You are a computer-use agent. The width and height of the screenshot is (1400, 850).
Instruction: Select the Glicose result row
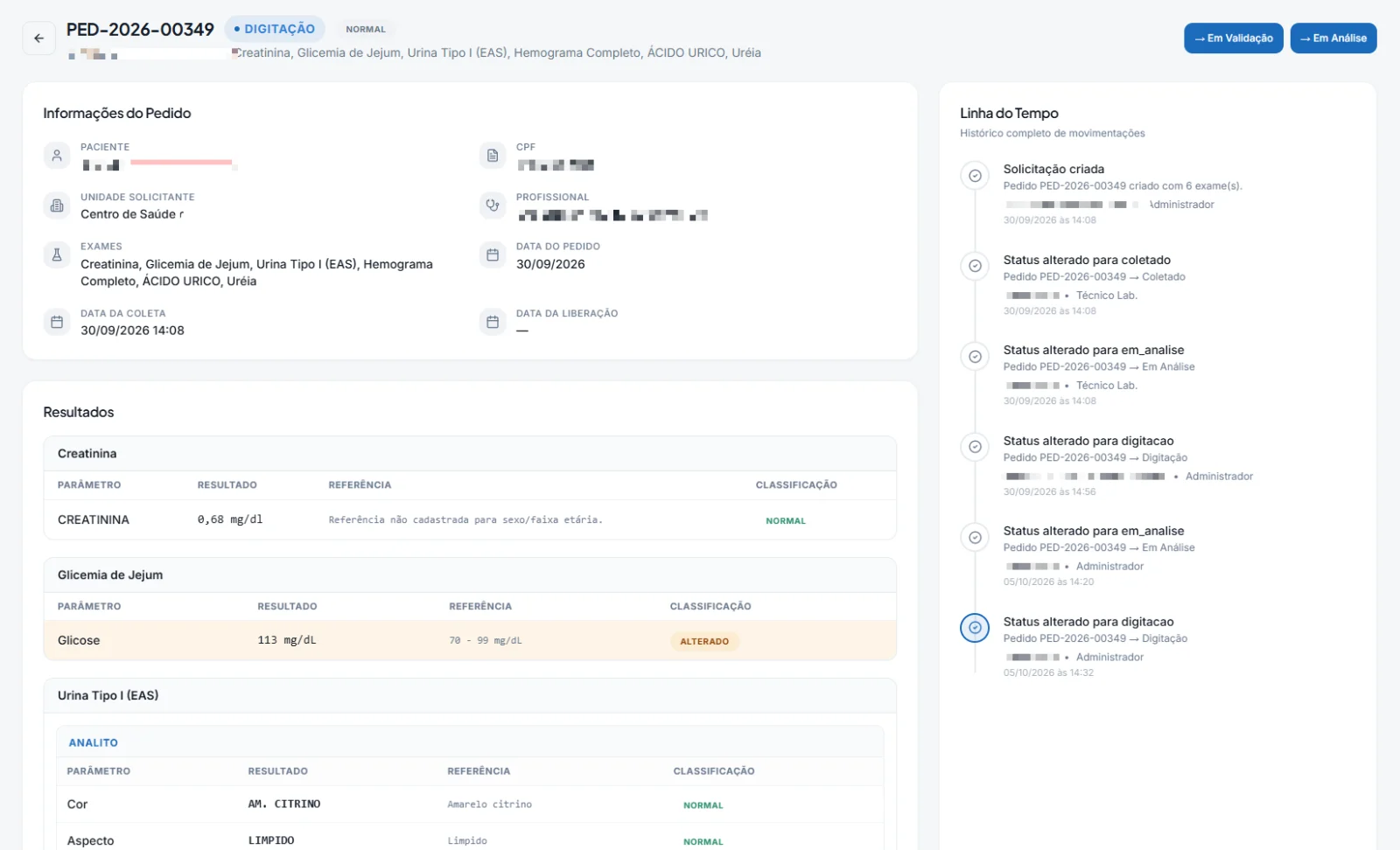(x=470, y=641)
